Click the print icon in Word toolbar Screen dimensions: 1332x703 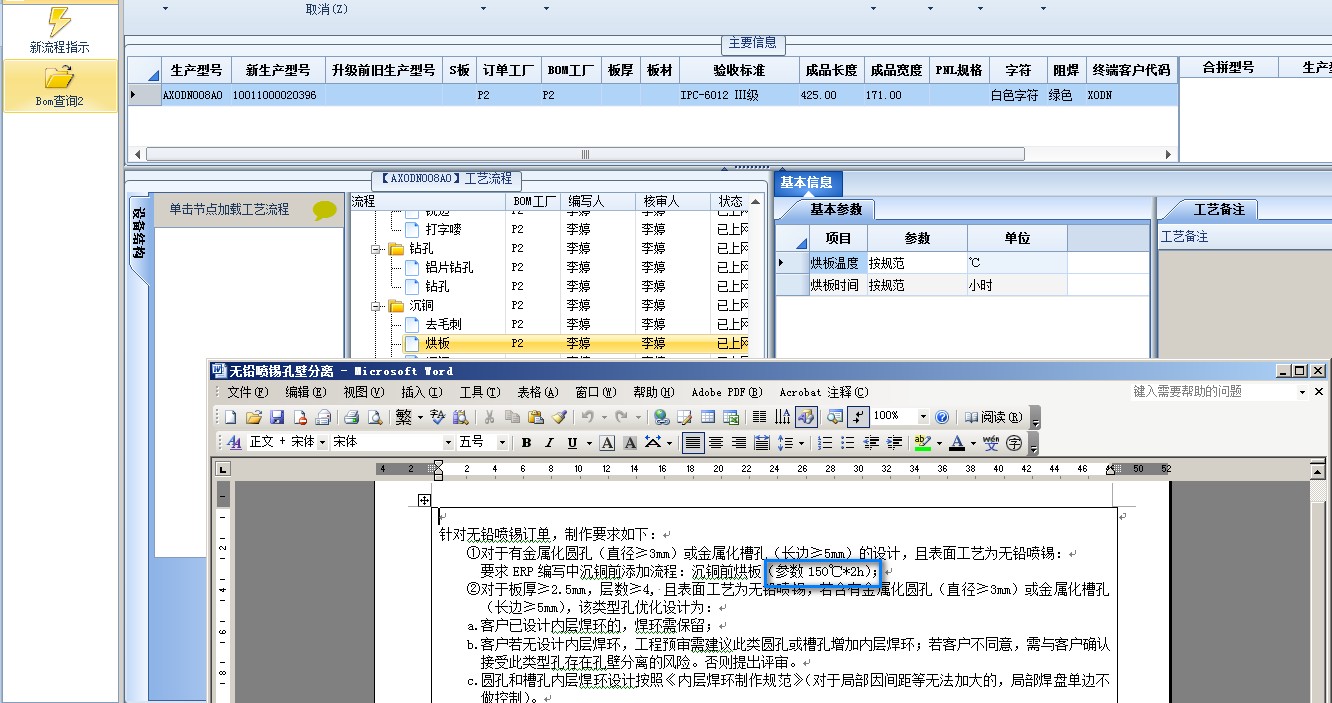tap(351, 417)
